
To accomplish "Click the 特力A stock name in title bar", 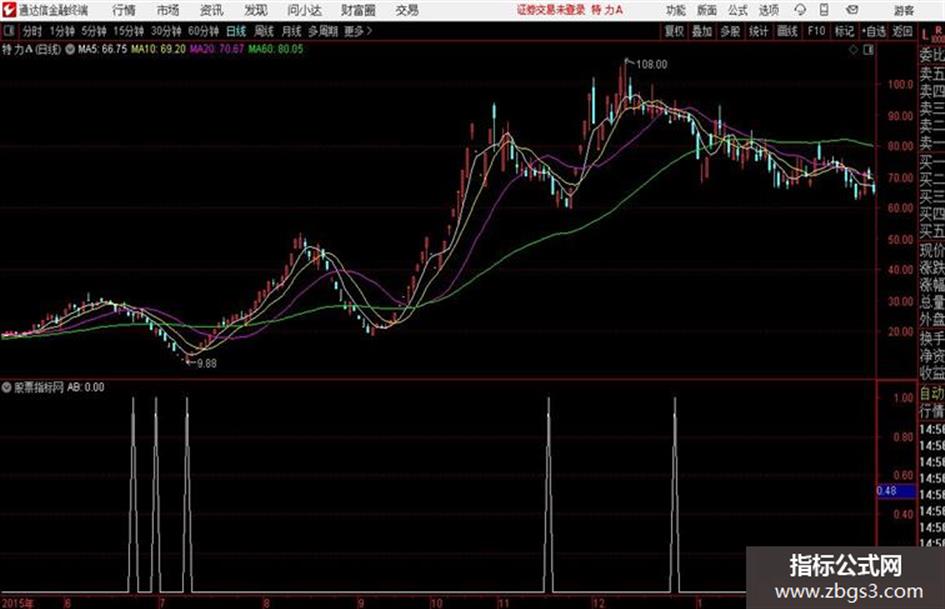I will click(x=607, y=10).
